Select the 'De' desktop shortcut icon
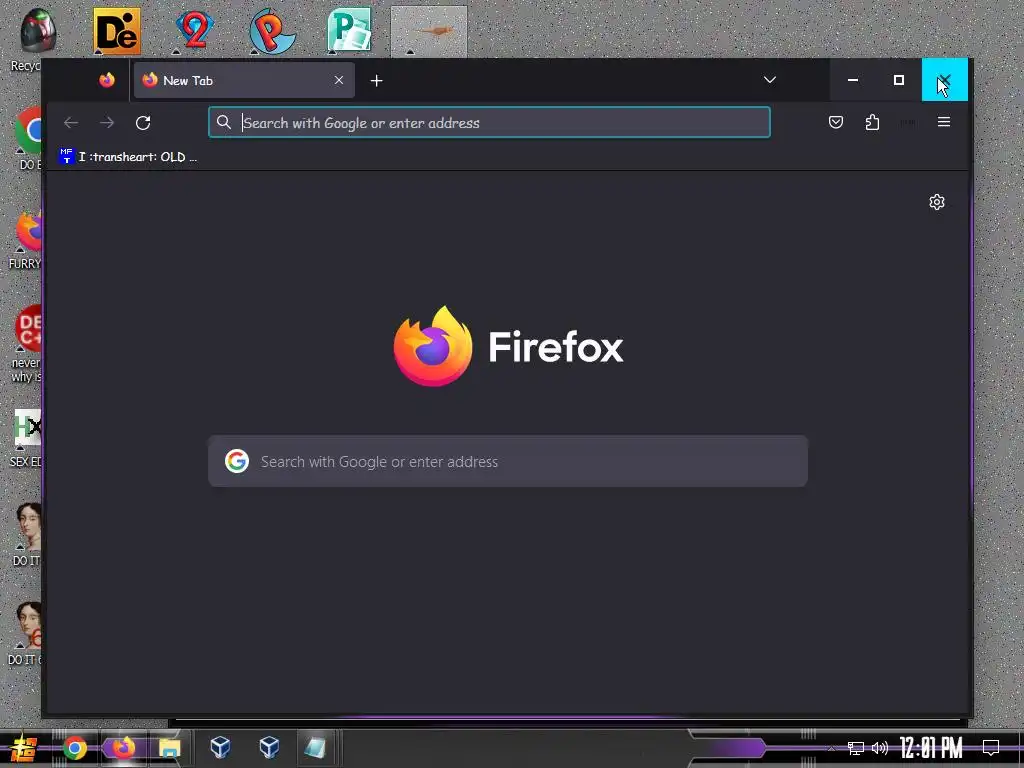This screenshot has width=1024, height=768. (x=116, y=31)
